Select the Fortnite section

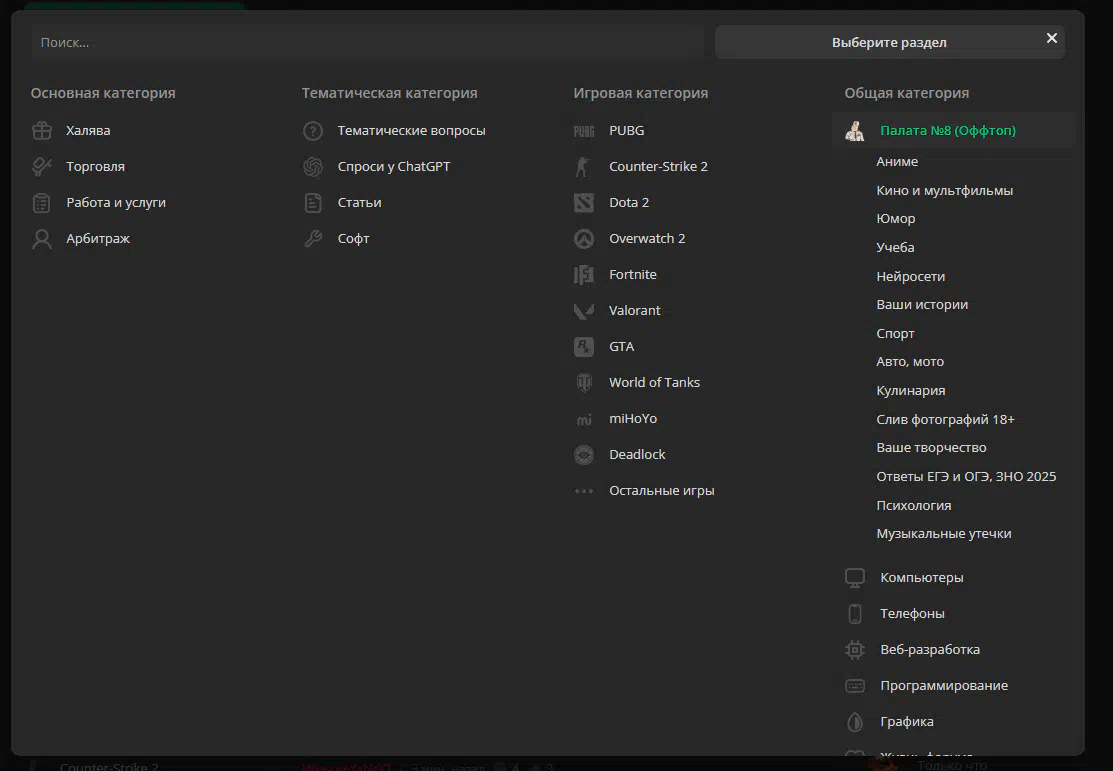coord(633,275)
